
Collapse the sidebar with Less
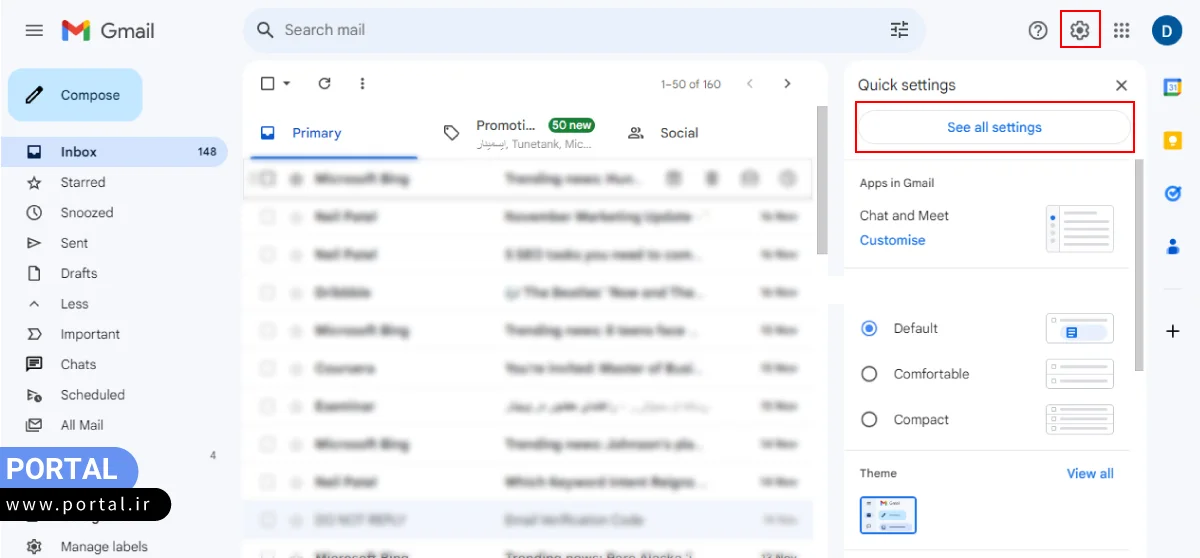click(x=74, y=304)
